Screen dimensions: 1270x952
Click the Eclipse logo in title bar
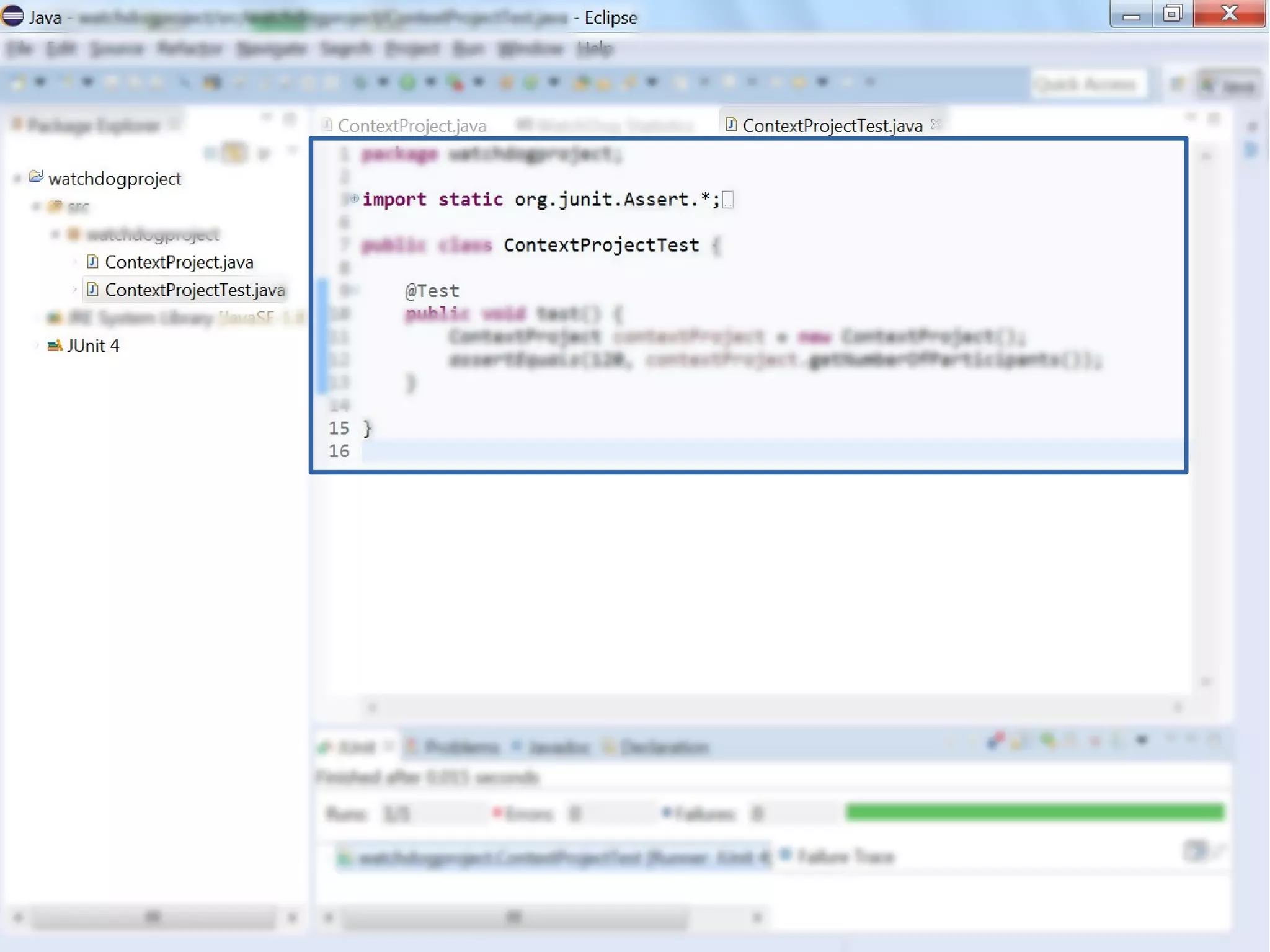12,16
